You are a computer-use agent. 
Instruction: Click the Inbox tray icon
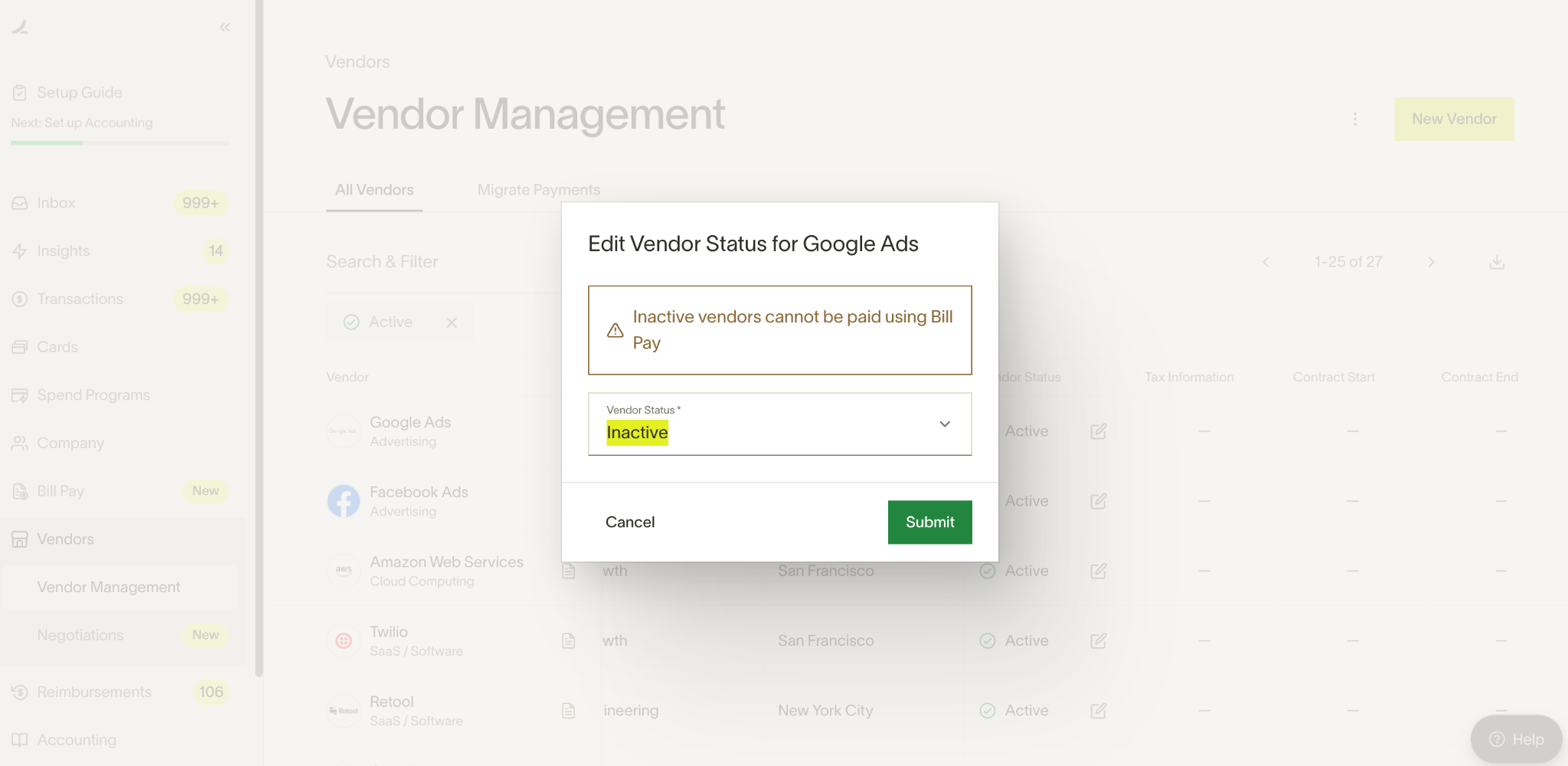[x=20, y=203]
